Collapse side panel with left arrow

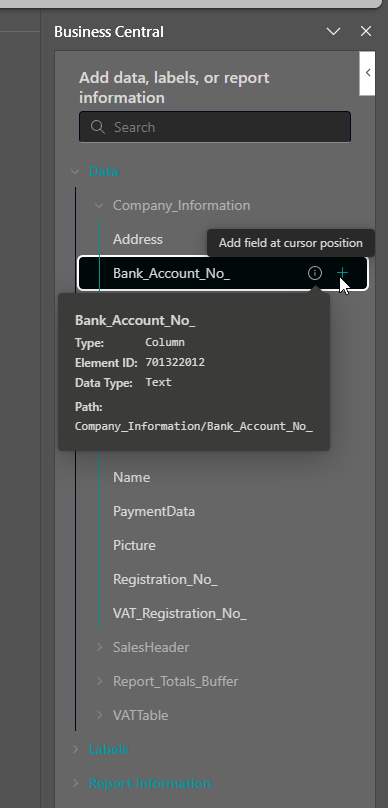[367, 73]
